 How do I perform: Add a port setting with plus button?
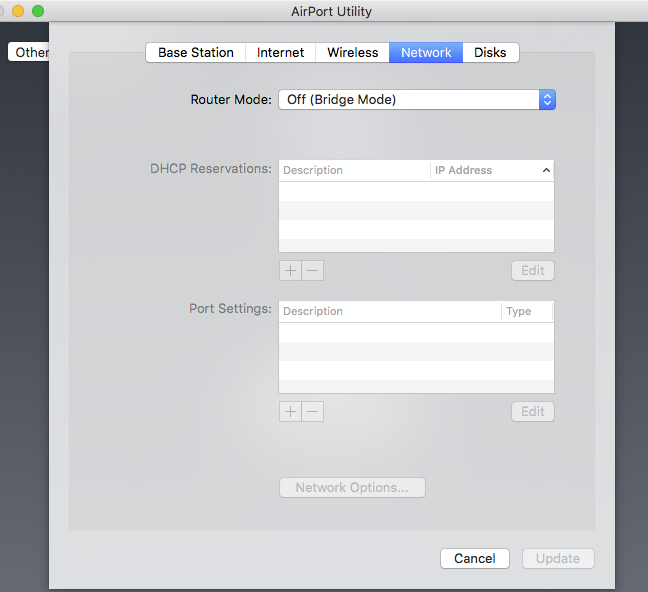[291, 412]
